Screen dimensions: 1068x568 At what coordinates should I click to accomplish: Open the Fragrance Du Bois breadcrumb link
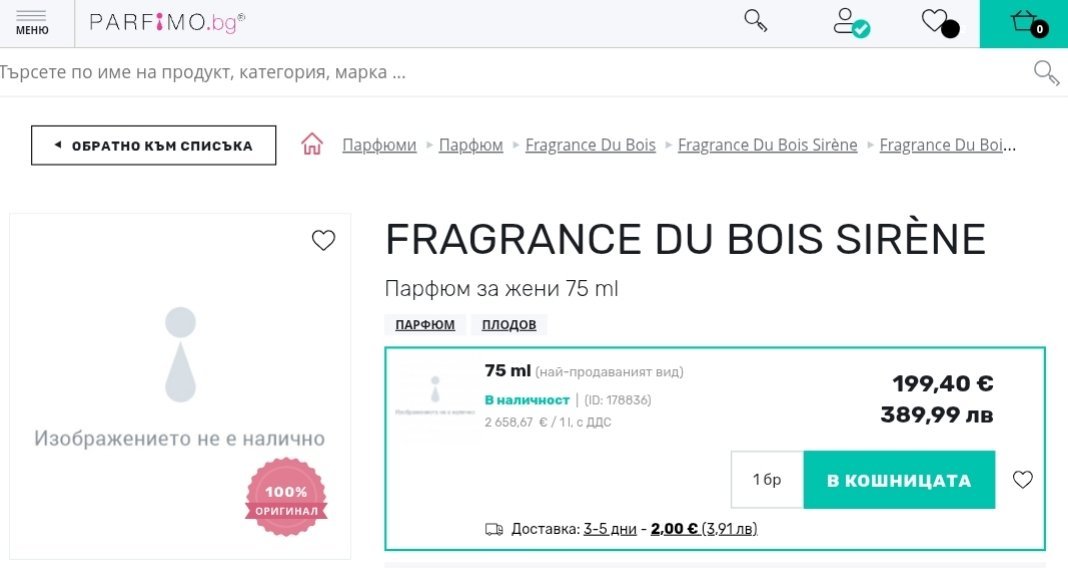tap(590, 145)
